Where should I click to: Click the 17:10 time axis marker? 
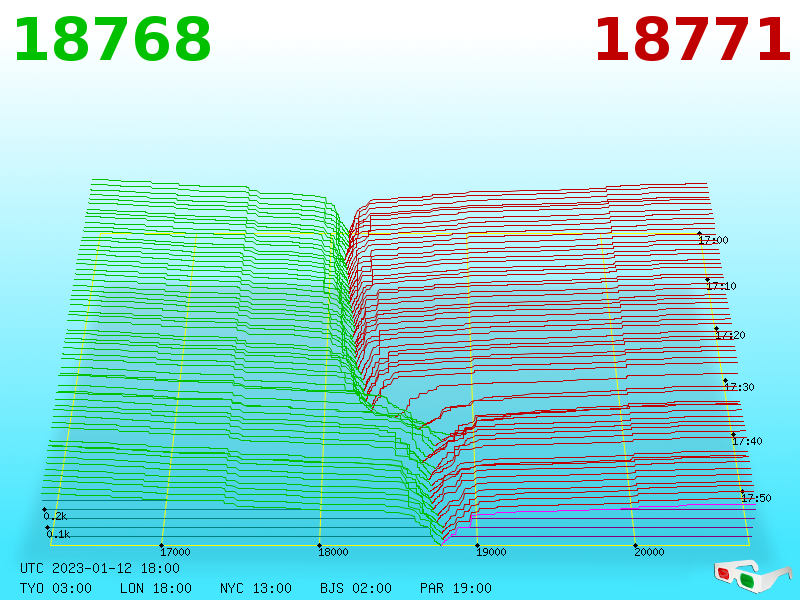pos(721,286)
